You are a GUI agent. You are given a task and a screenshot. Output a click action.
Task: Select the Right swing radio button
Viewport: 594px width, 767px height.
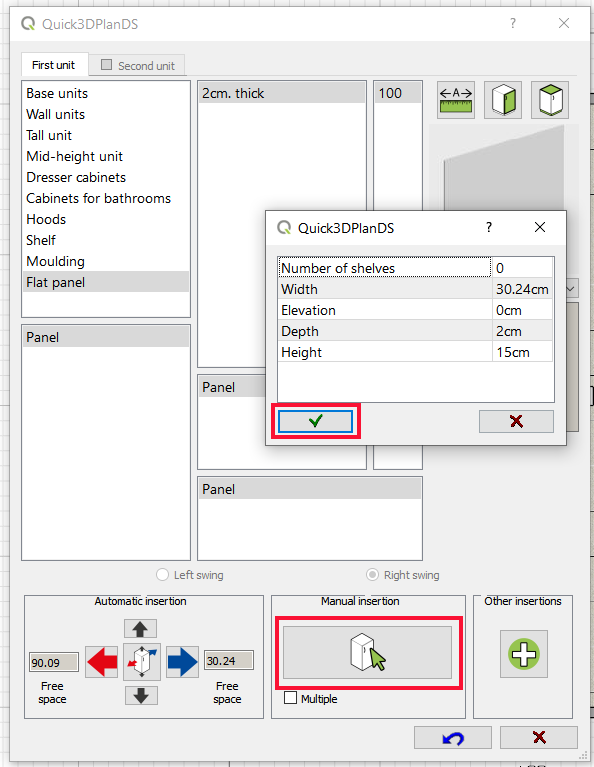coord(372,574)
